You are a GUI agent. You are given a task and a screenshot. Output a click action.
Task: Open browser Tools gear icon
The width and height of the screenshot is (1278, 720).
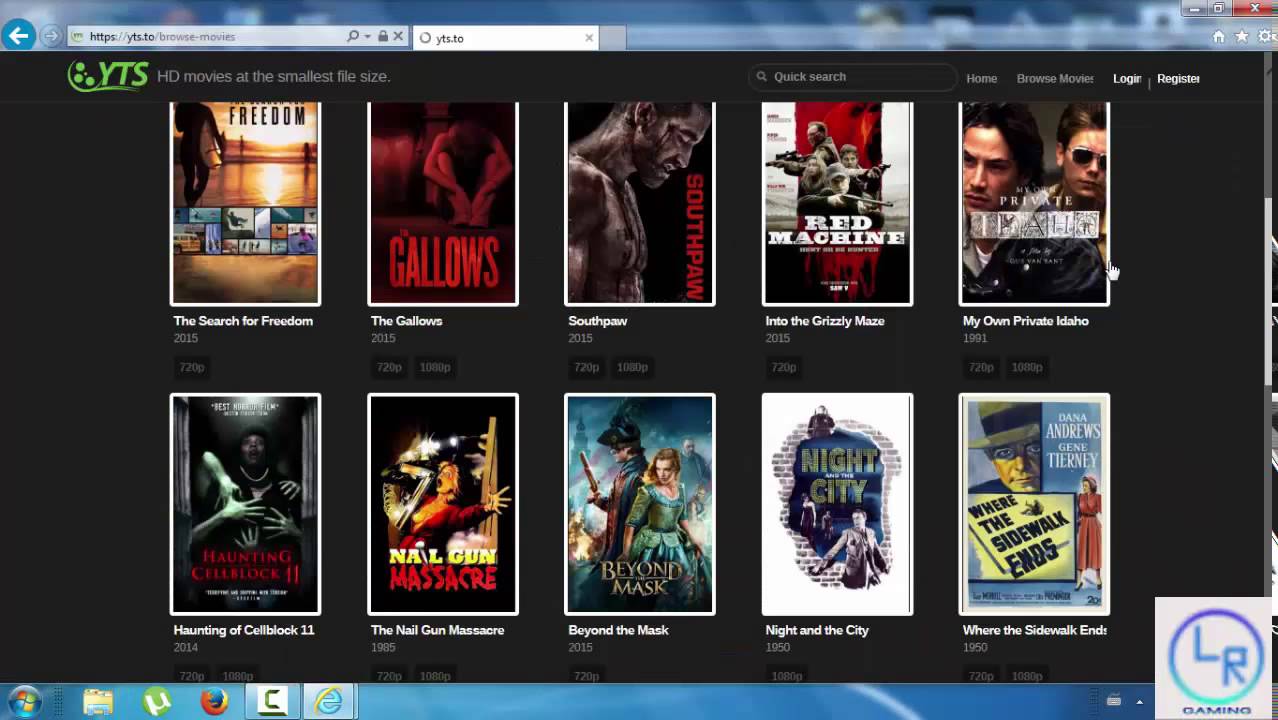(x=1266, y=36)
